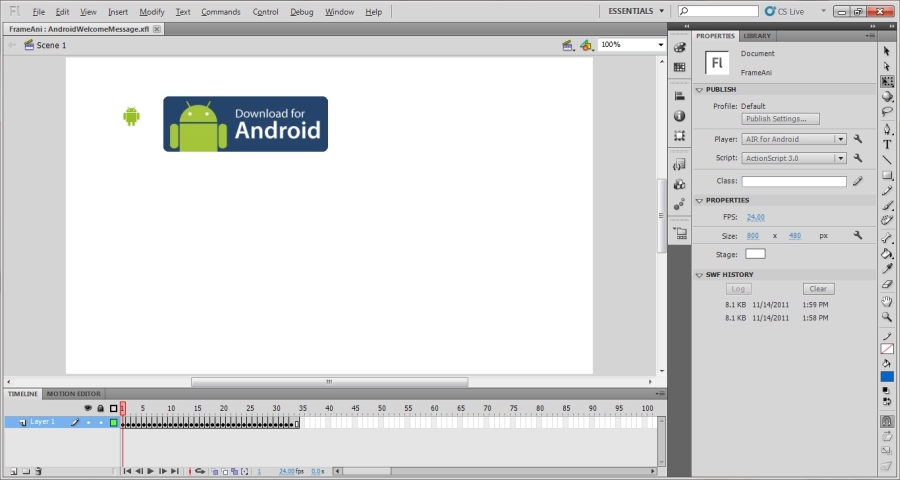Toggle Onion Skin Outlines in timeline
The image size is (900, 480).
pos(224,471)
